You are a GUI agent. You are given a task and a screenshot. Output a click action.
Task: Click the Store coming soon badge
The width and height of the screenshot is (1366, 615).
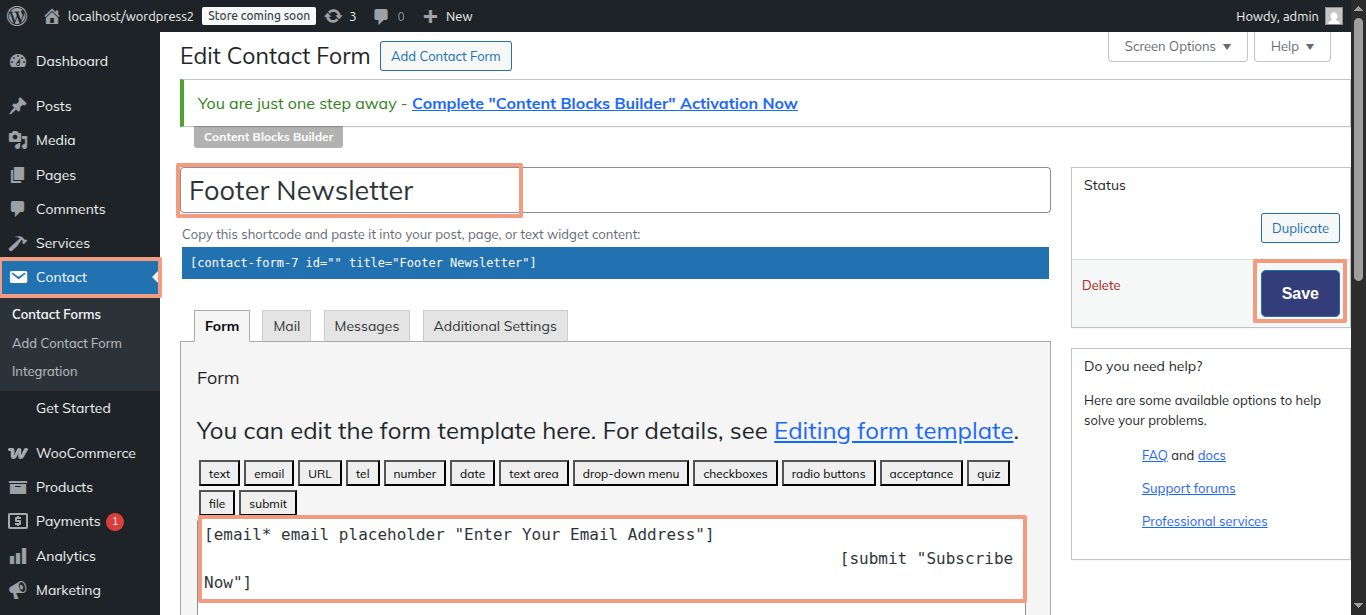259,16
